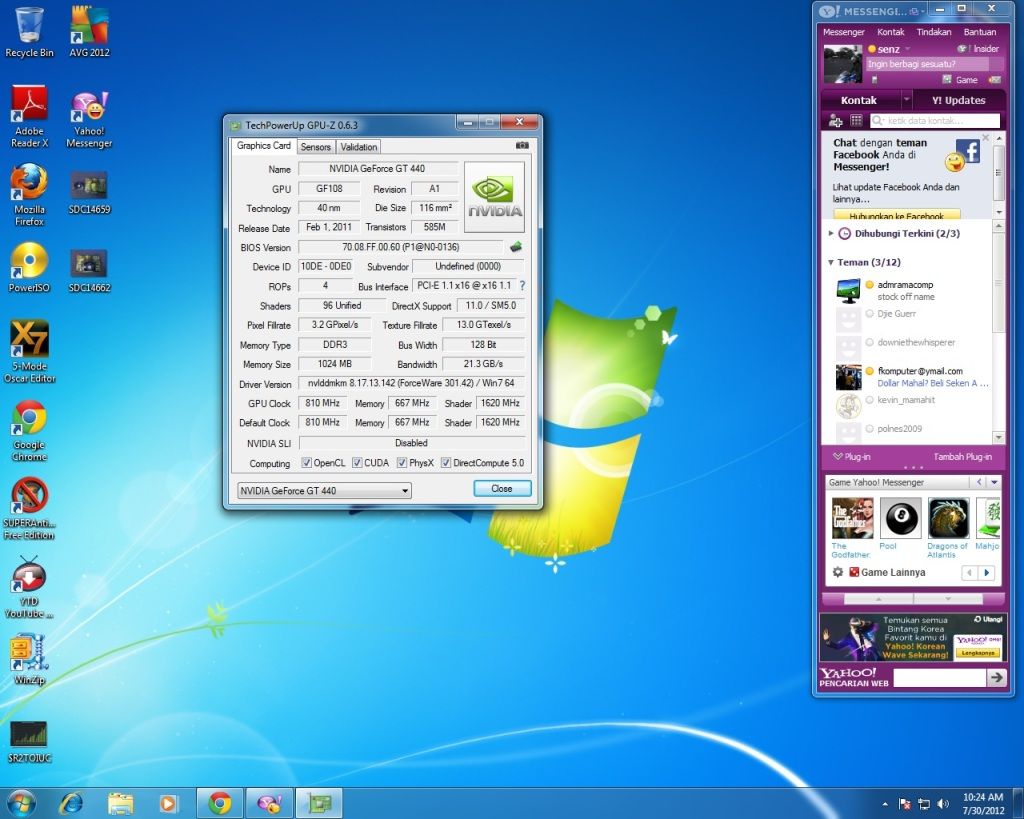Open the Game Yahoo! Messenger plug-in dropdown
The height and width of the screenshot is (819, 1024).
tap(995, 482)
